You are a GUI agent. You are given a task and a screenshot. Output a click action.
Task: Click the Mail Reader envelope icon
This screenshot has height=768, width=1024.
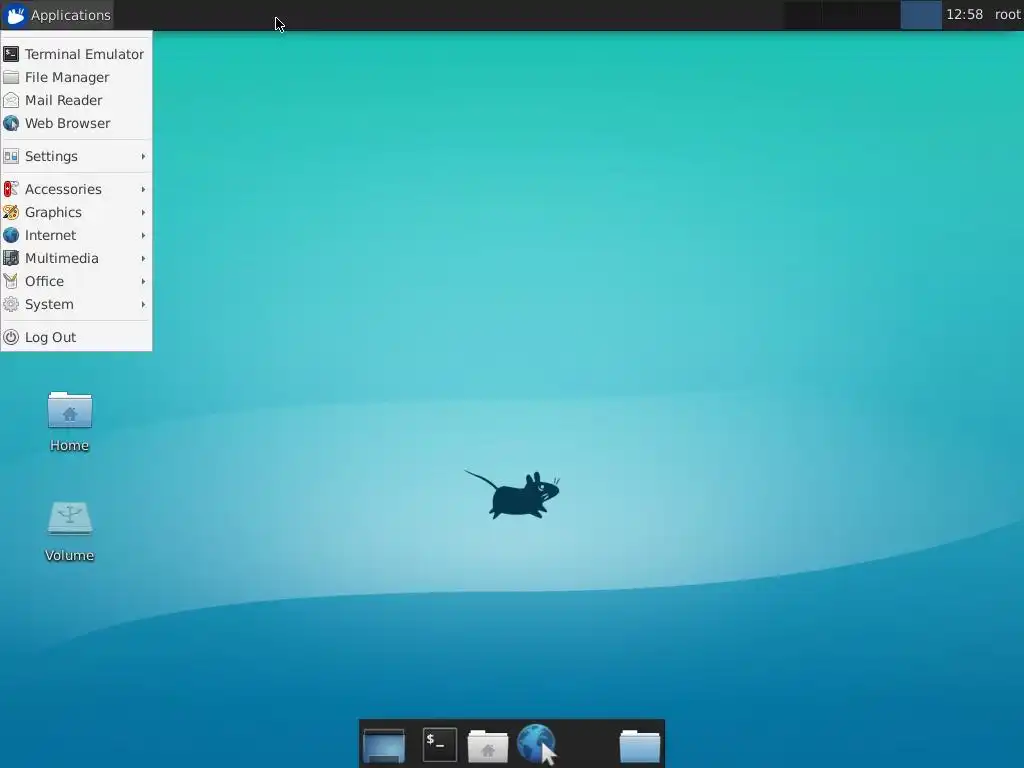(11, 100)
